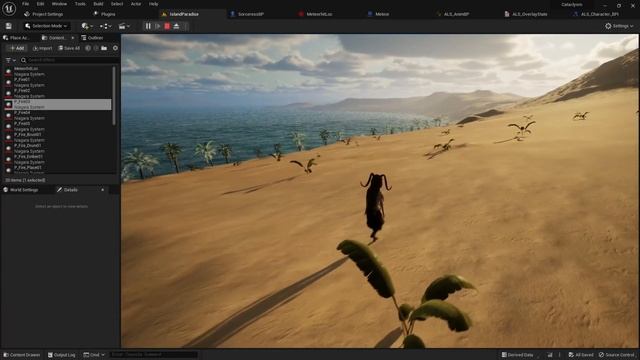The image size is (640, 360).
Task: Open the Content Drawer
Action: click(22, 355)
